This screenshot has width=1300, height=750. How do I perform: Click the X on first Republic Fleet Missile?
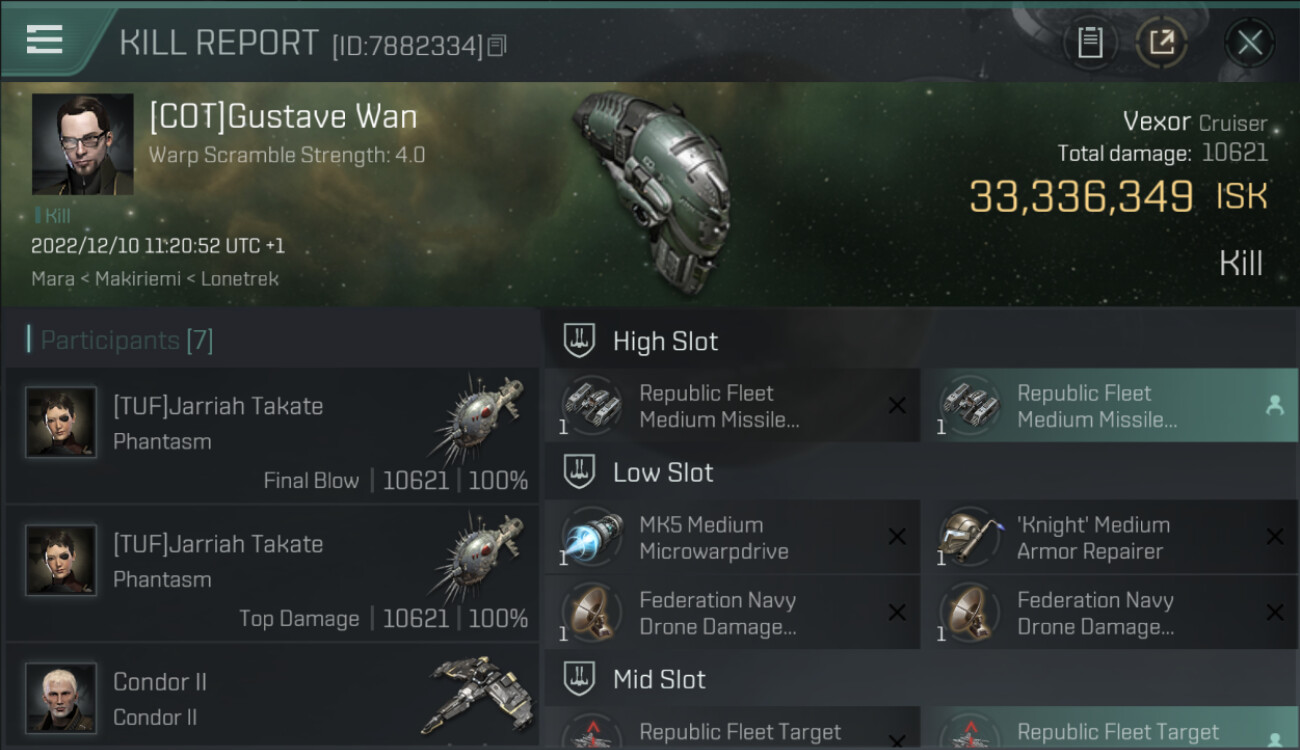(x=897, y=405)
